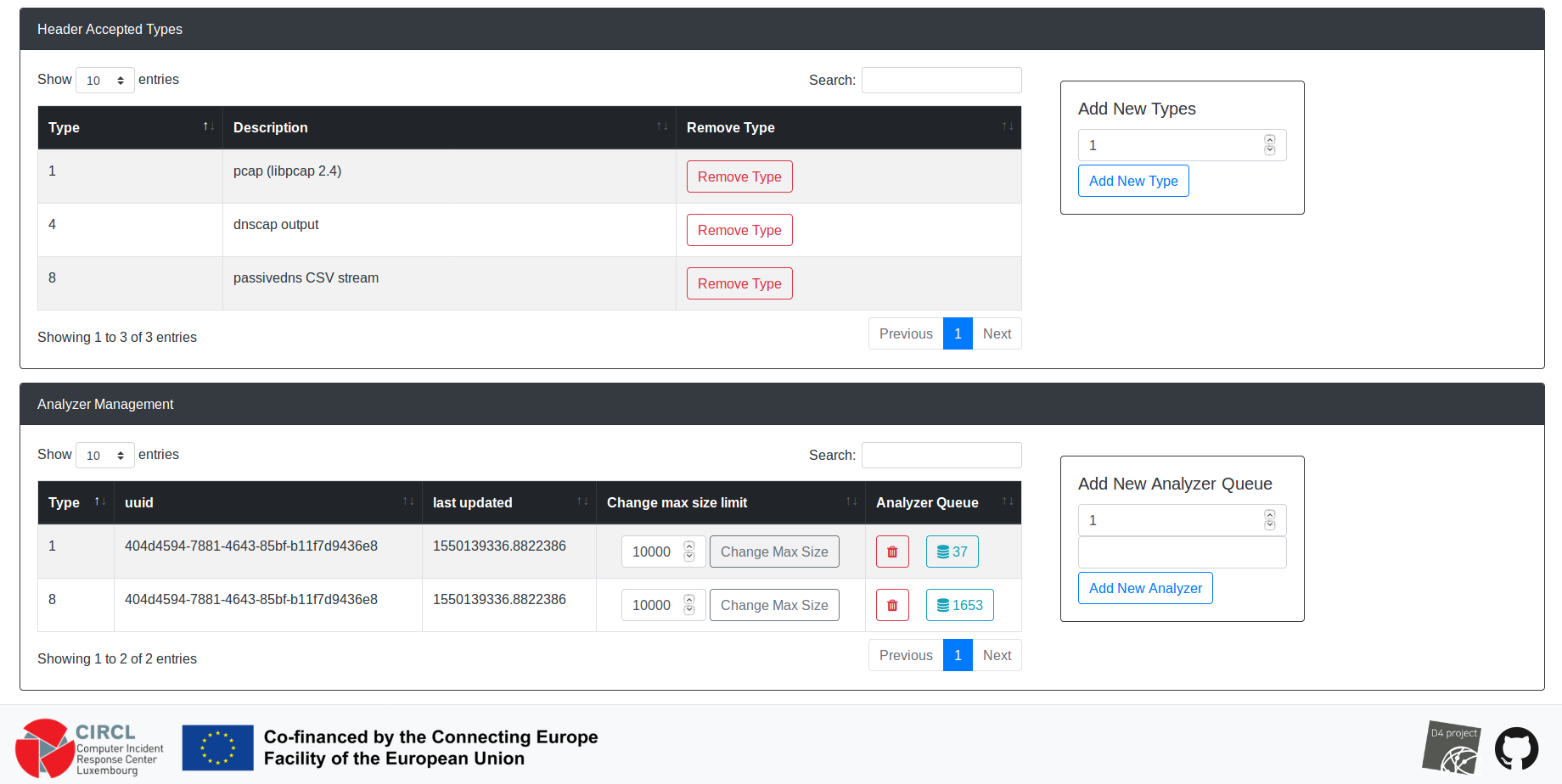This screenshot has width=1562, height=784.
Task: Remove the dnscap output type
Action: pyautogui.click(x=739, y=230)
